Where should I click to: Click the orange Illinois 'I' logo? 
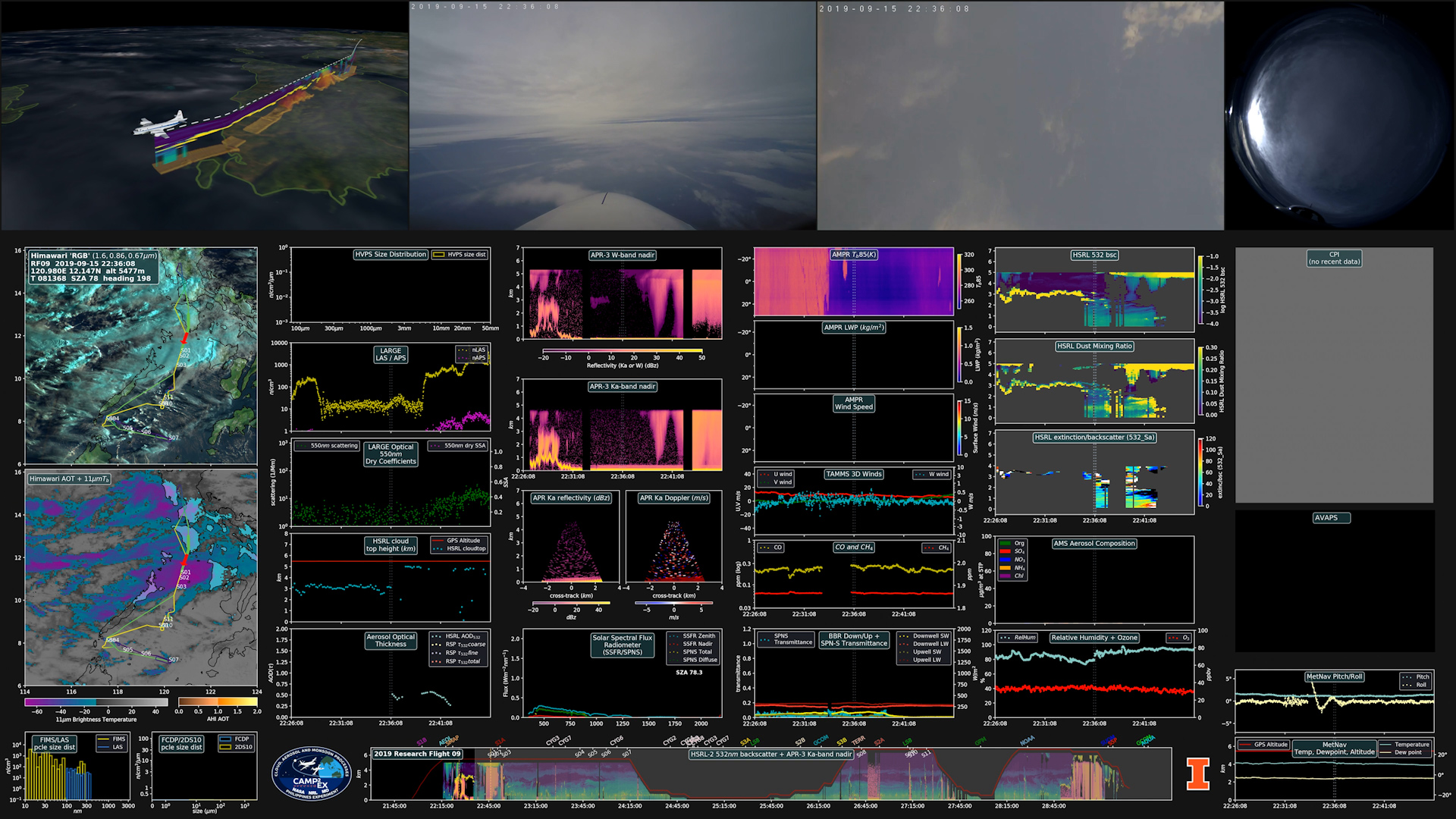pyautogui.click(x=1198, y=773)
